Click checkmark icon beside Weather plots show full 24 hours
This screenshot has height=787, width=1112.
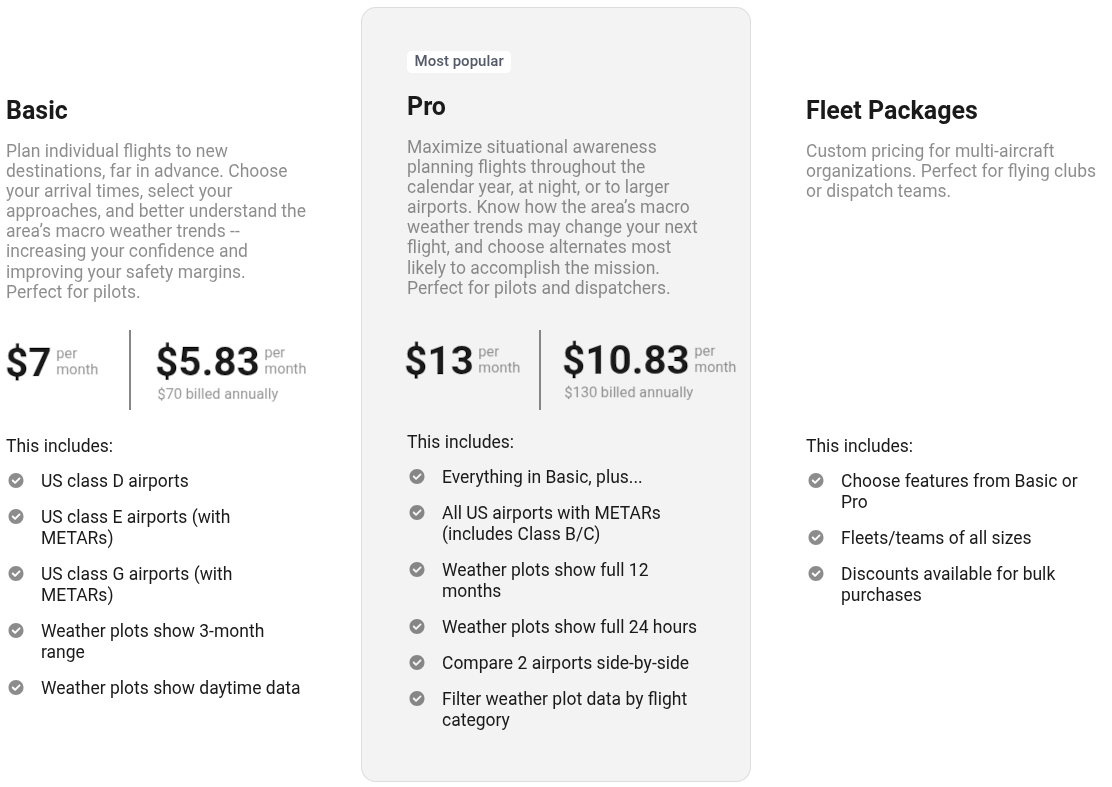[x=417, y=627]
